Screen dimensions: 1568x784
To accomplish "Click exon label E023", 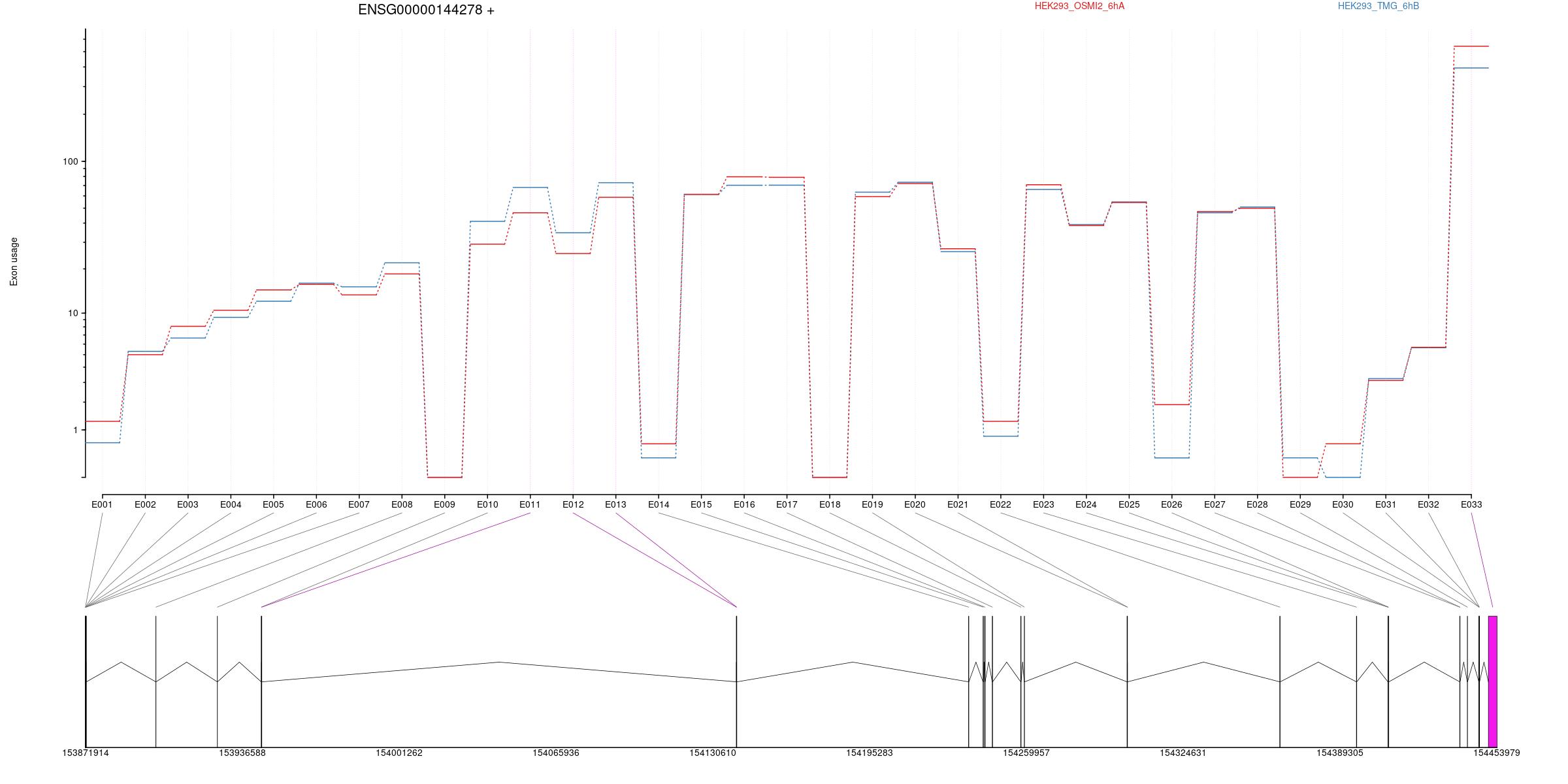I will 1043,504.
